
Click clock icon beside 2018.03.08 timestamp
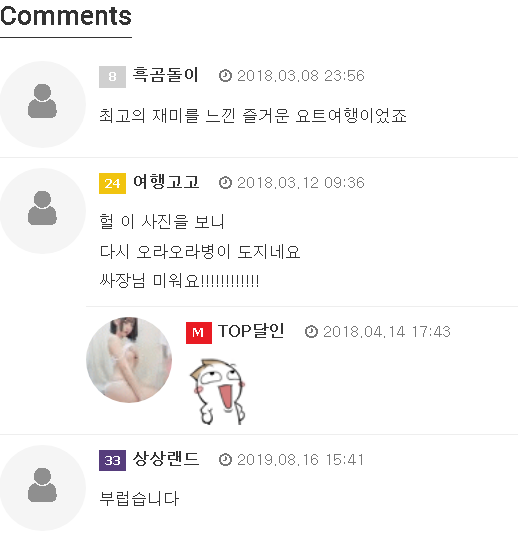coord(225,76)
